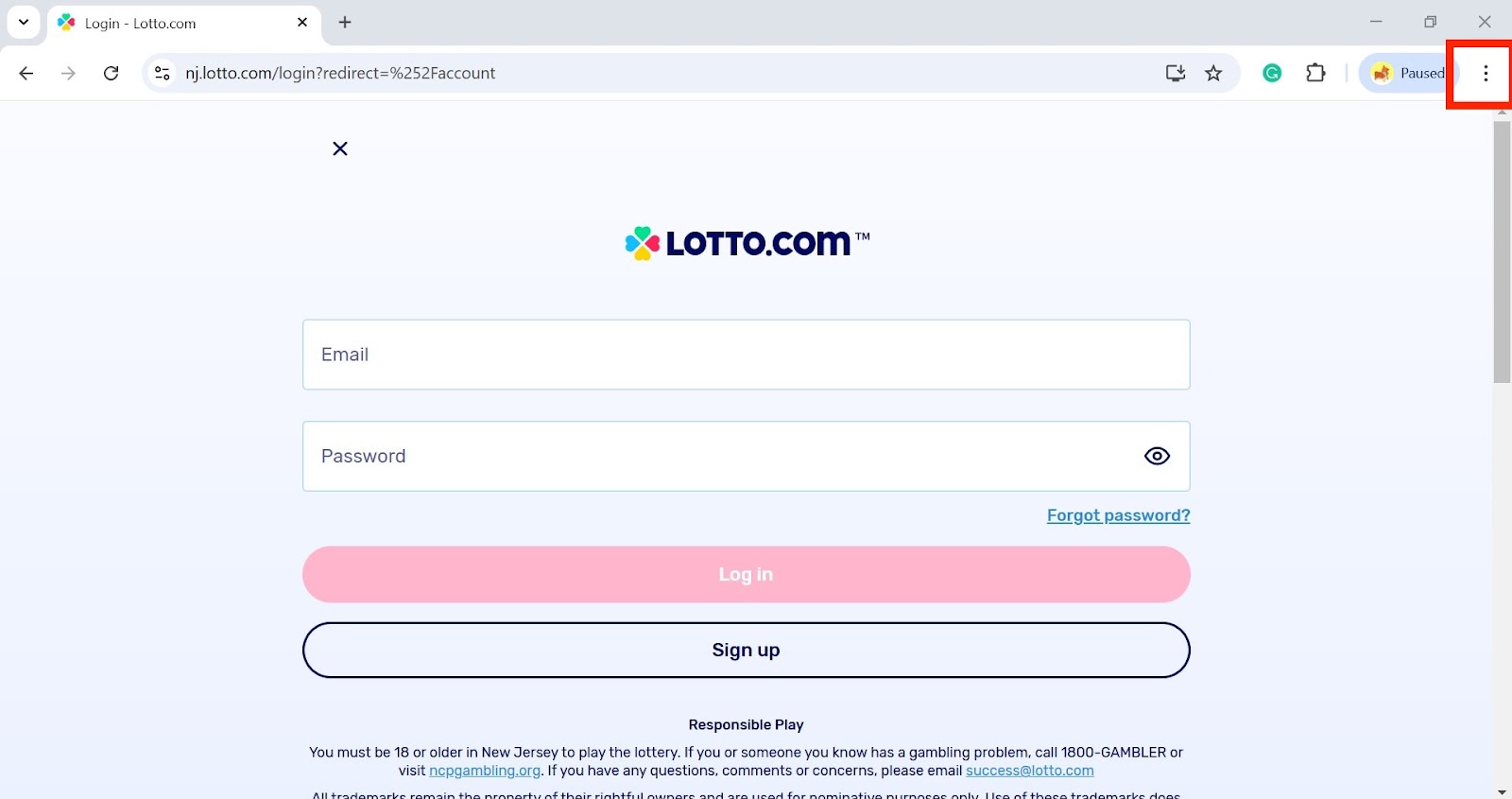Click the scrollbar down arrow

tap(1503, 791)
